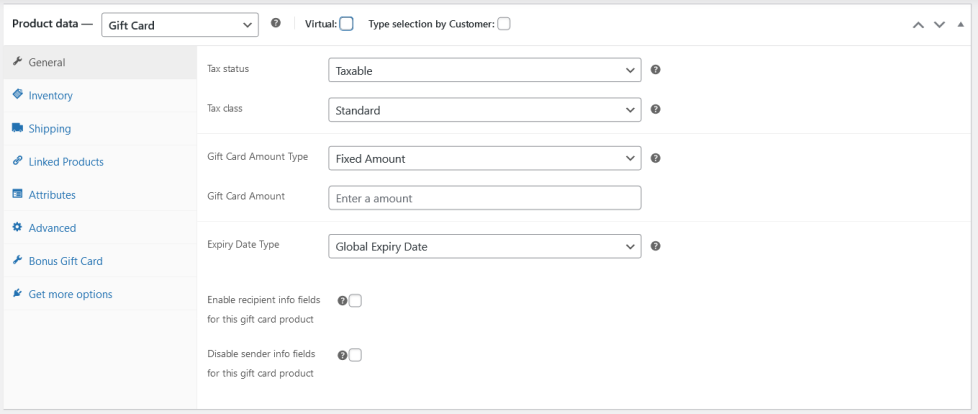Click the Gift Card Amount input field
This screenshot has height=414, width=978.
(484, 198)
